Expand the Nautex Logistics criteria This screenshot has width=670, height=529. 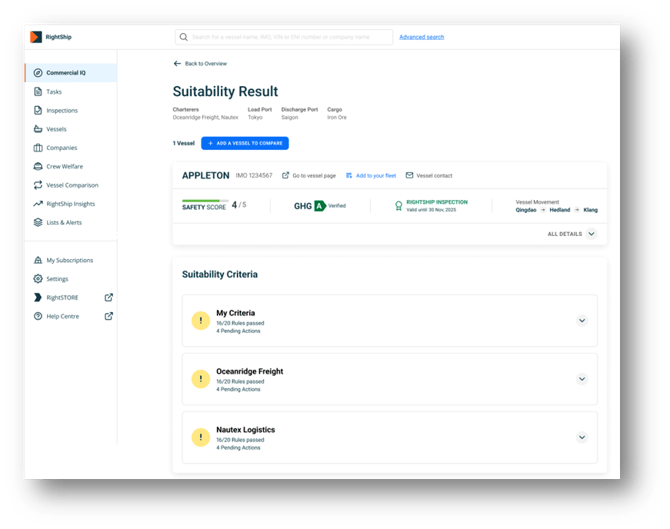pos(582,437)
